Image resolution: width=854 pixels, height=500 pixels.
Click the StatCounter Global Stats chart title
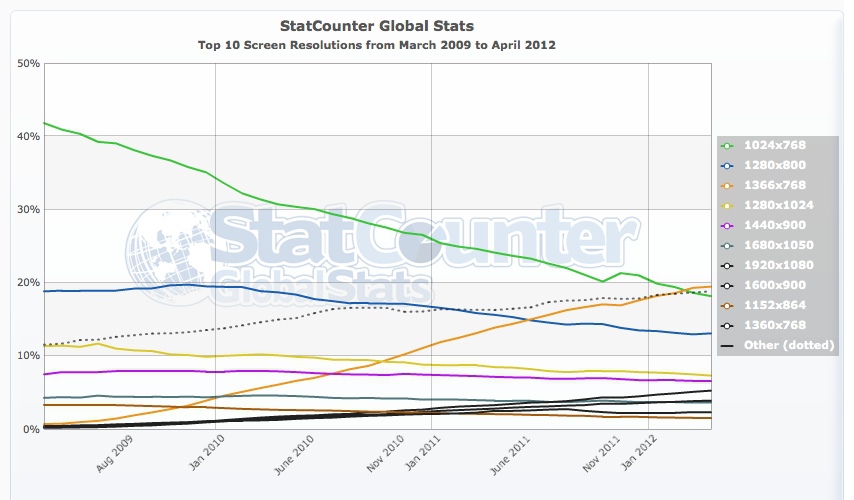(x=377, y=26)
